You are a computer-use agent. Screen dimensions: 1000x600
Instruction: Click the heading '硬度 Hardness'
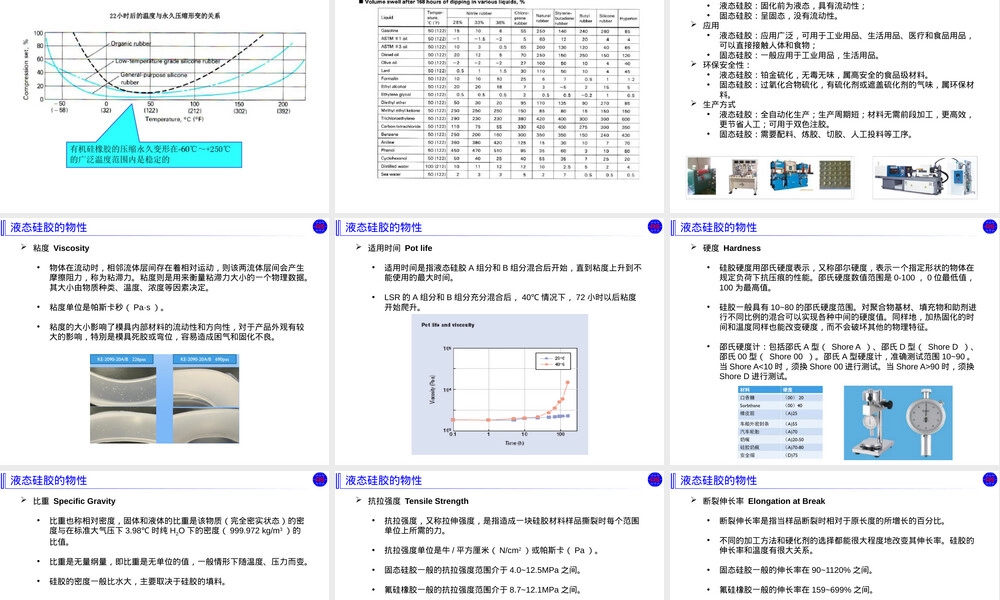[732, 248]
